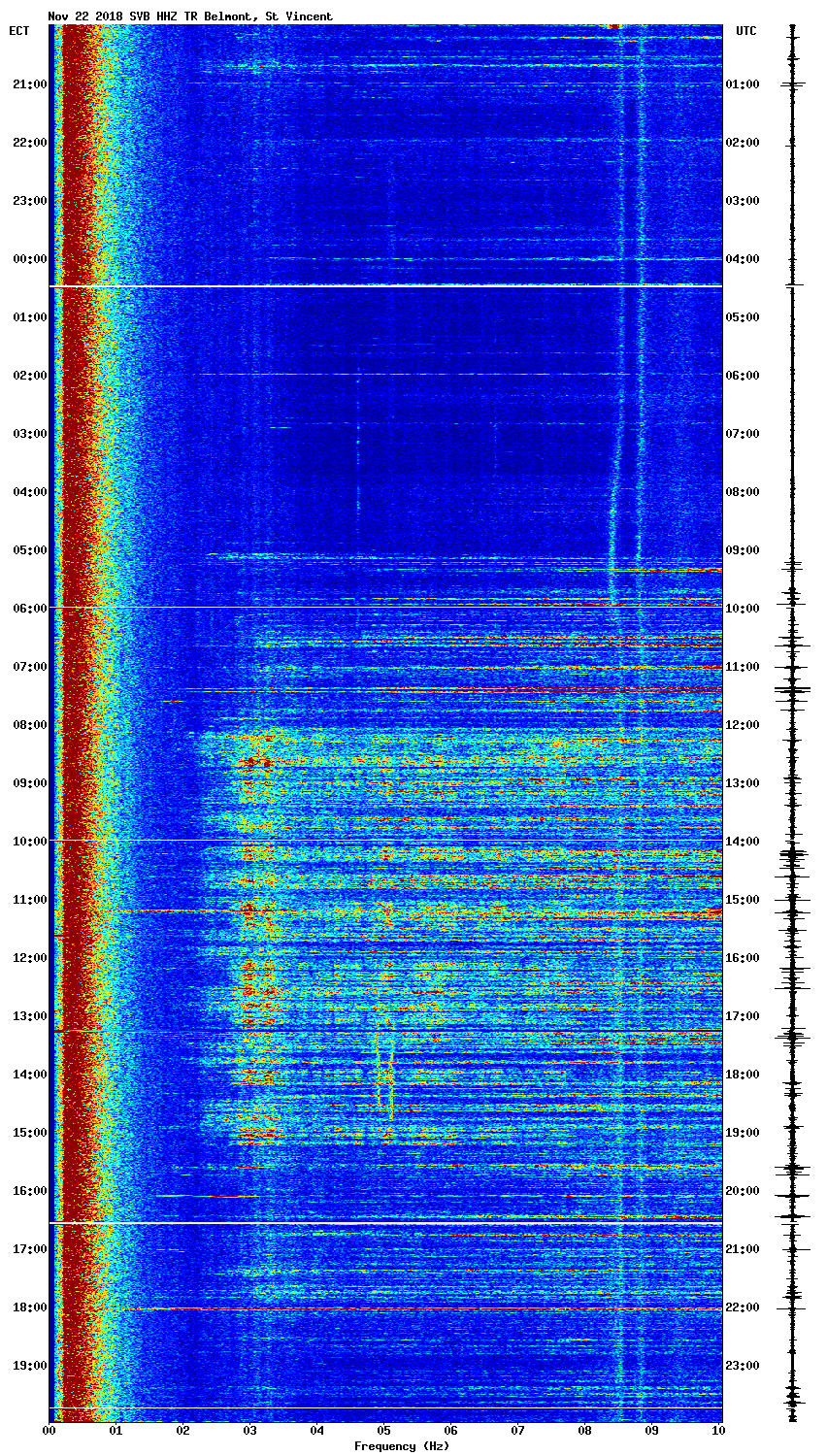Click the title "Nov 22 2018 SVB HHZ TR Belmont, St Vincent"
The width and height of the screenshot is (827, 1456).
(x=190, y=17)
